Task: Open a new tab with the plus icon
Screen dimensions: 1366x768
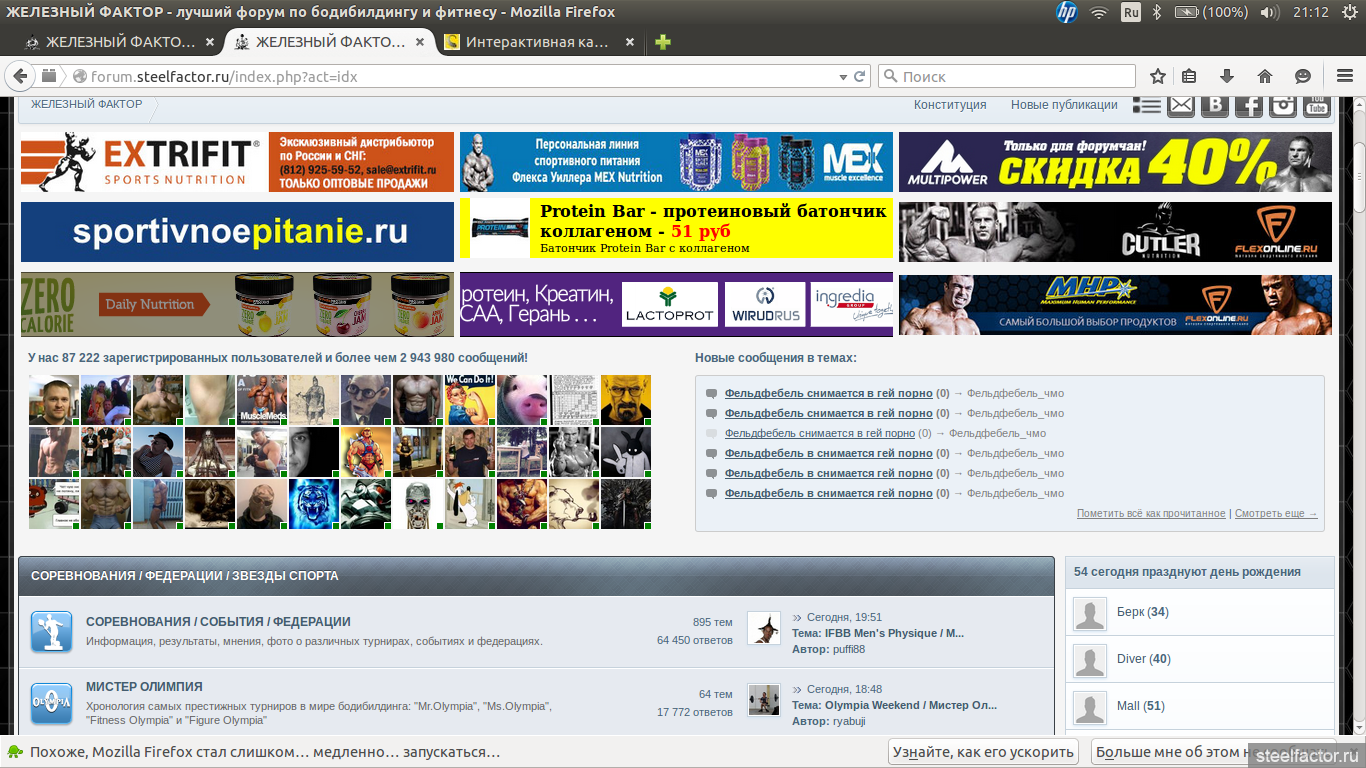Action: point(662,43)
